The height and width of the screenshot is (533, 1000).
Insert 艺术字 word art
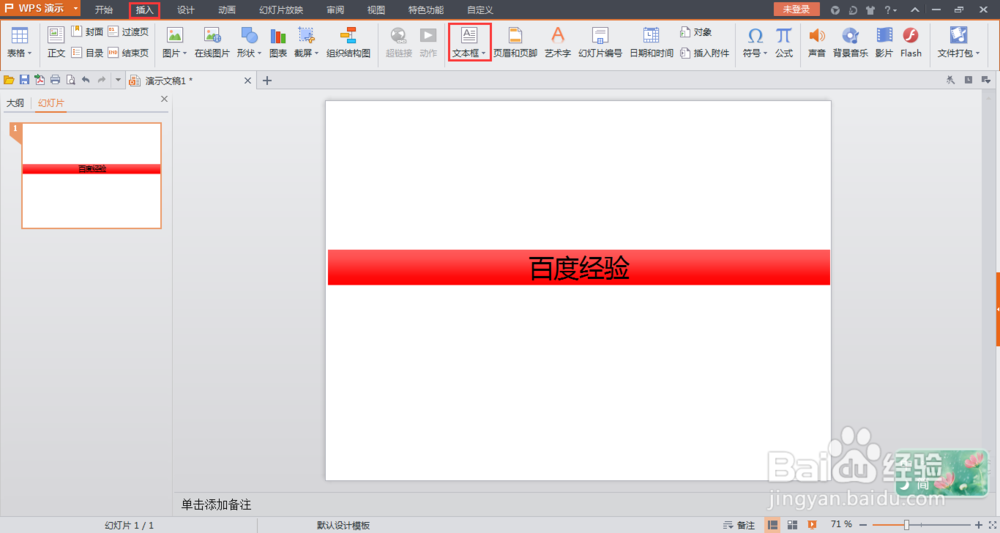click(557, 43)
